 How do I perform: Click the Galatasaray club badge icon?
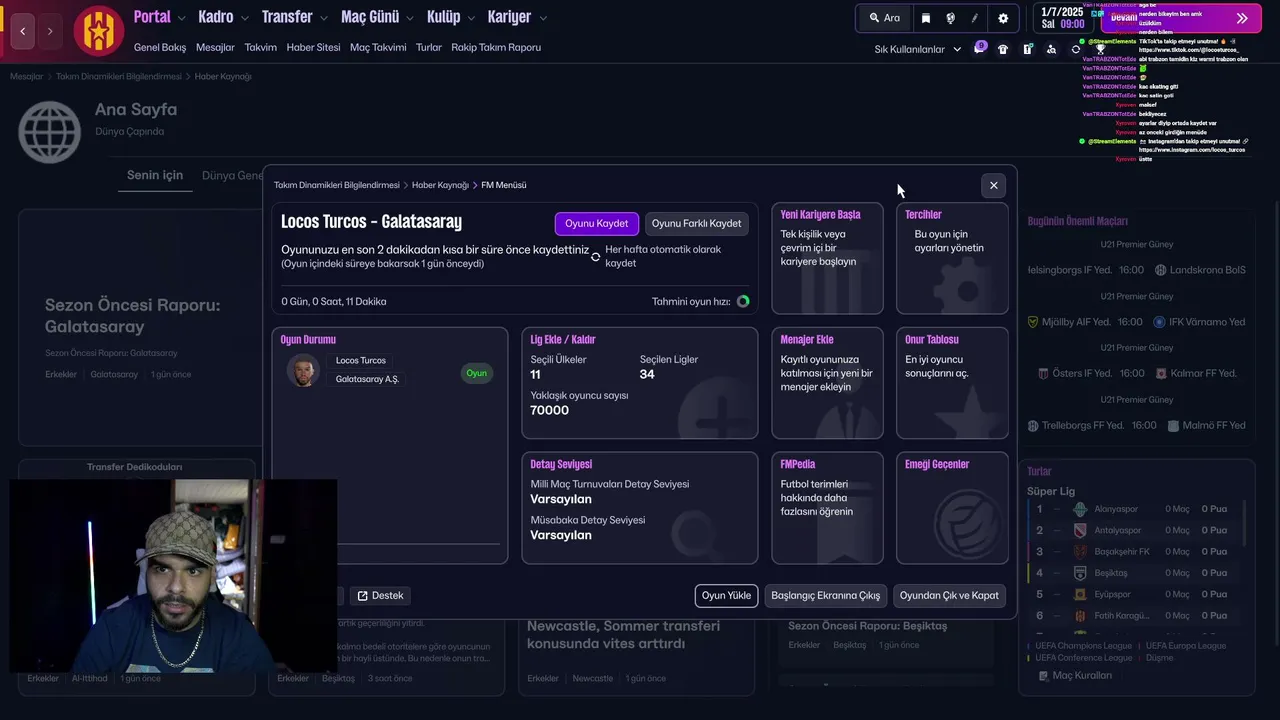point(98,30)
